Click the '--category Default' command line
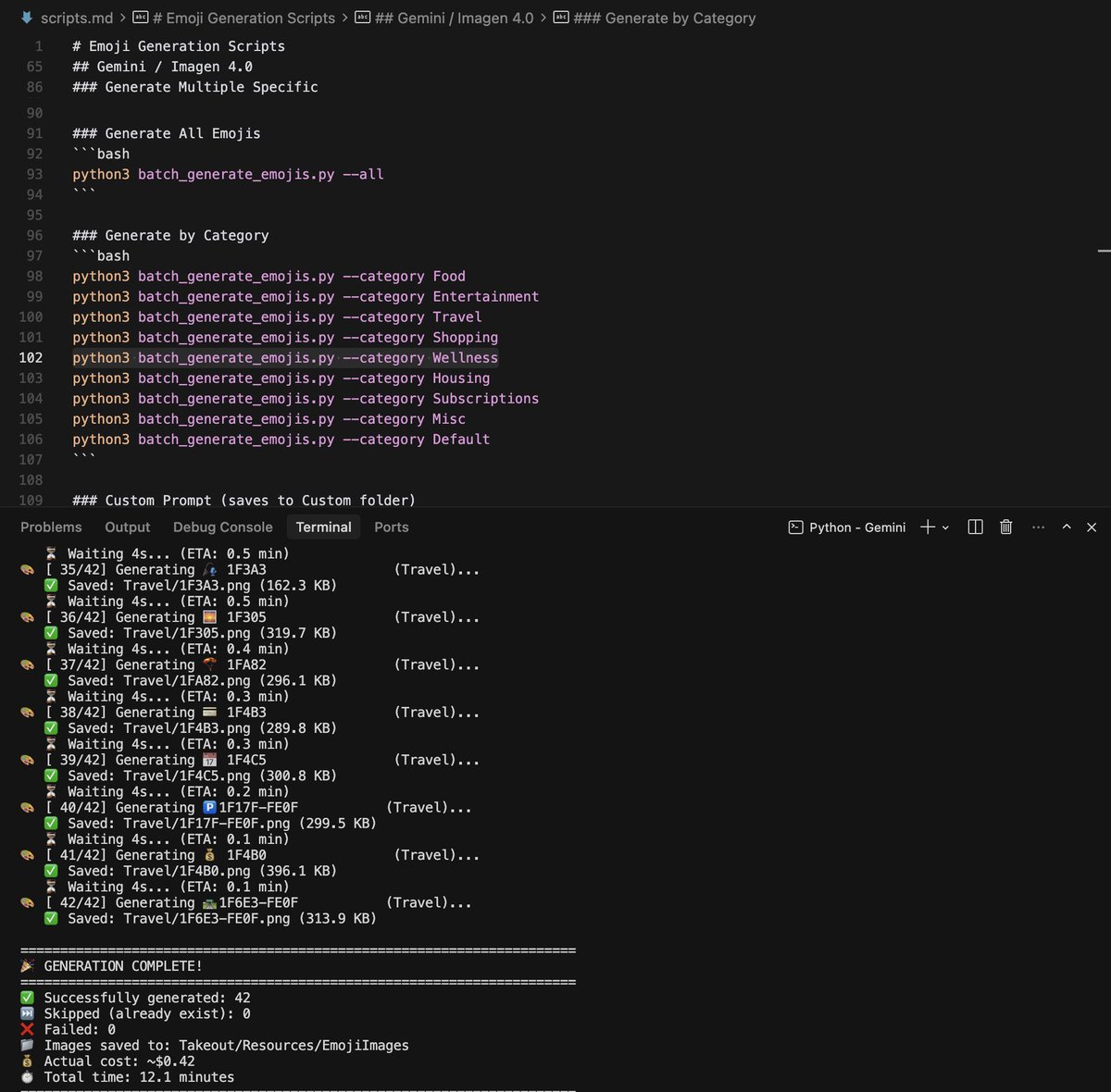This screenshot has height=1092, width=1111. point(281,440)
